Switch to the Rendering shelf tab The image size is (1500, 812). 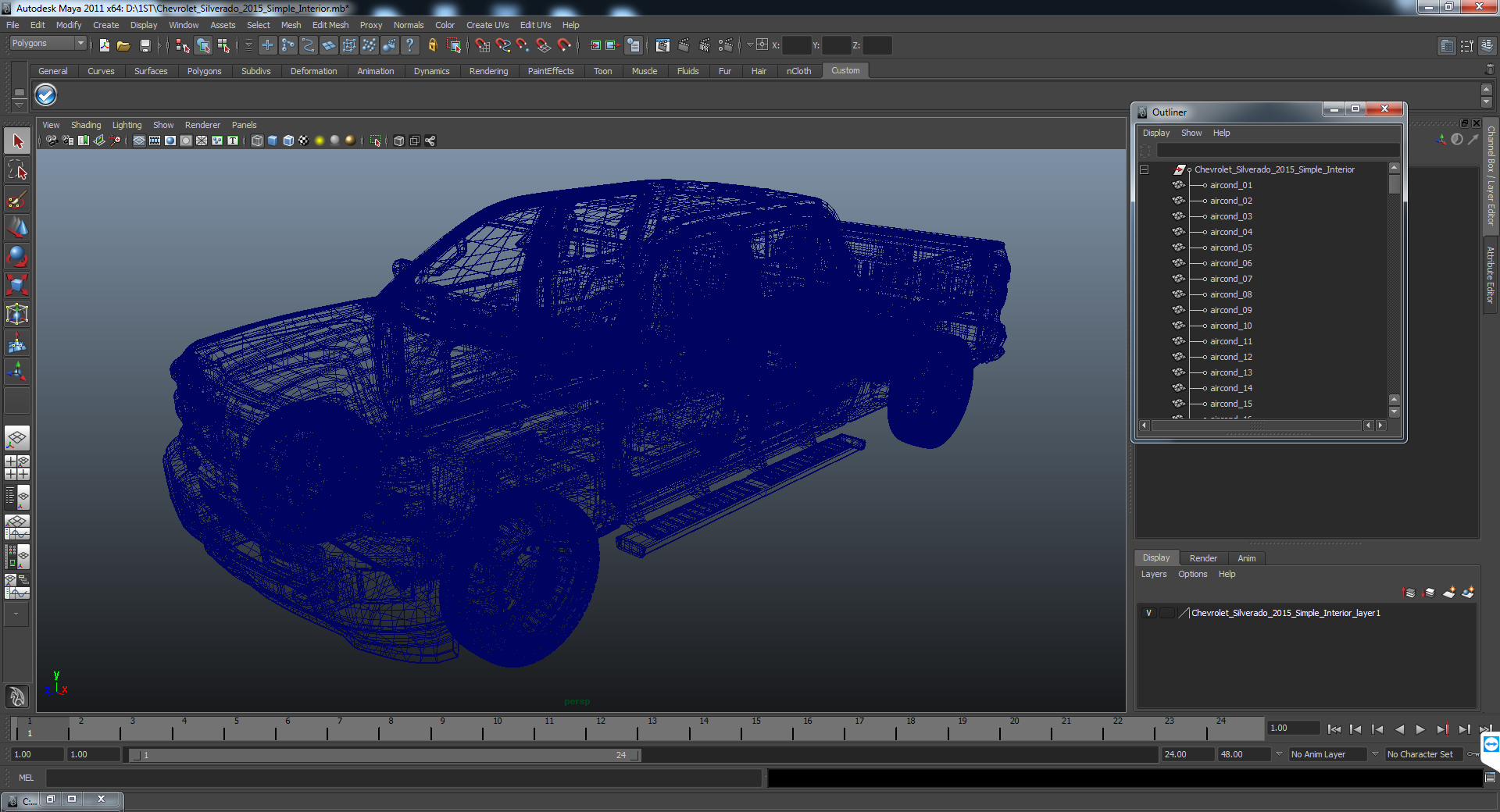click(x=488, y=71)
